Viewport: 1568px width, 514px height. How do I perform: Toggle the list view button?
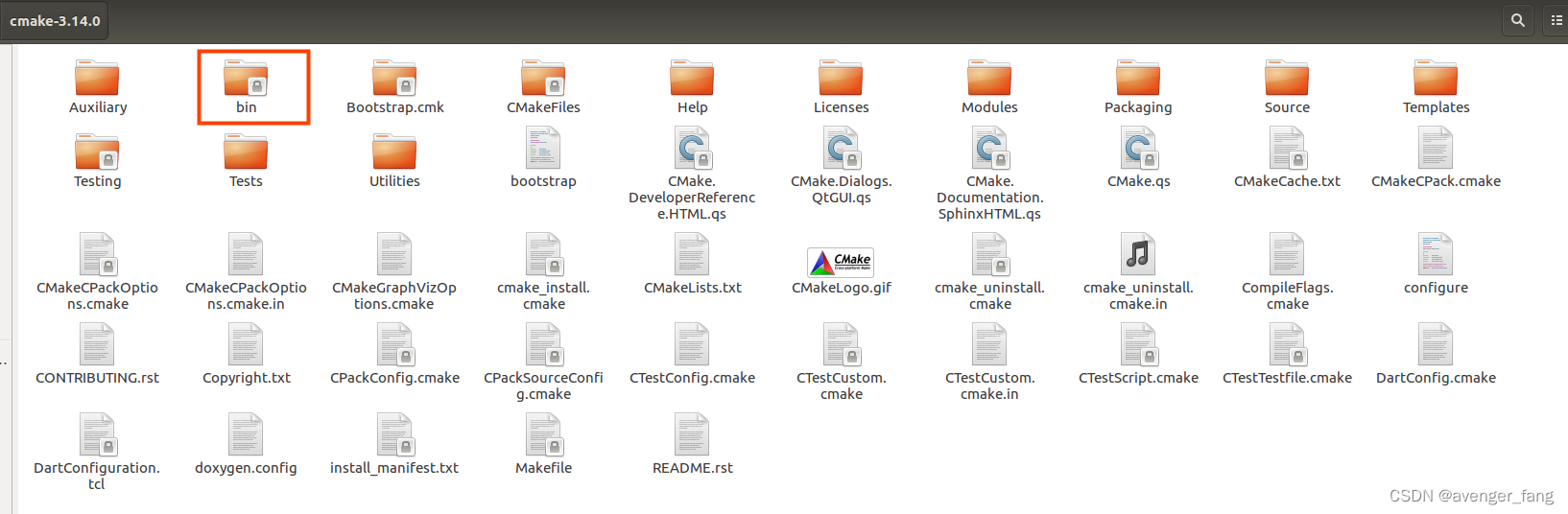pos(1556,20)
